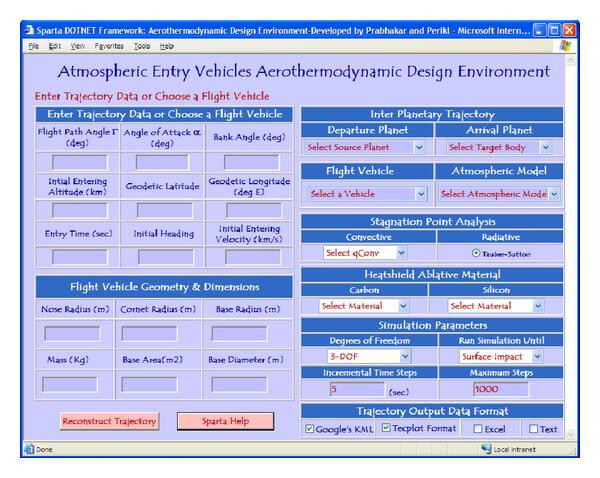
Task: Click the scrollbar down arrow
Action: (570, 434)
